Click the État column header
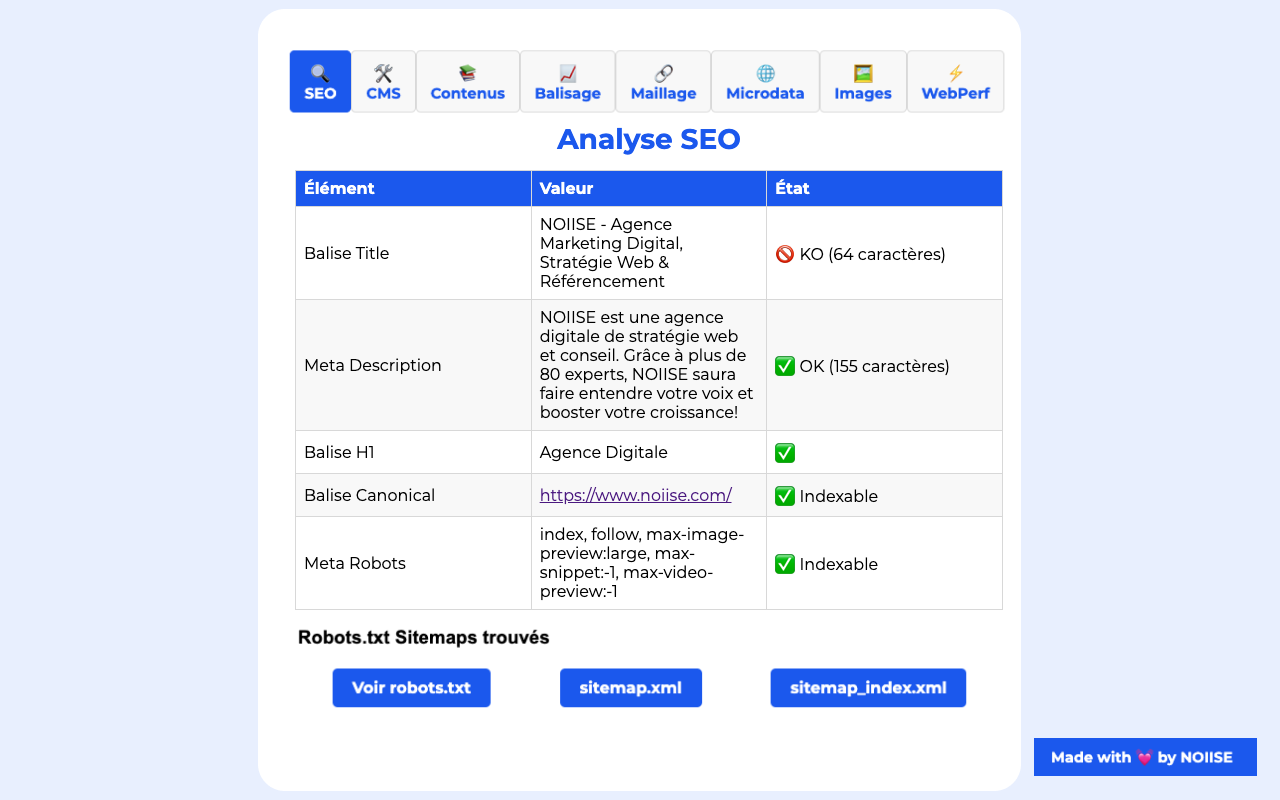Screen dimensions: 1280x800 point(885,188)
